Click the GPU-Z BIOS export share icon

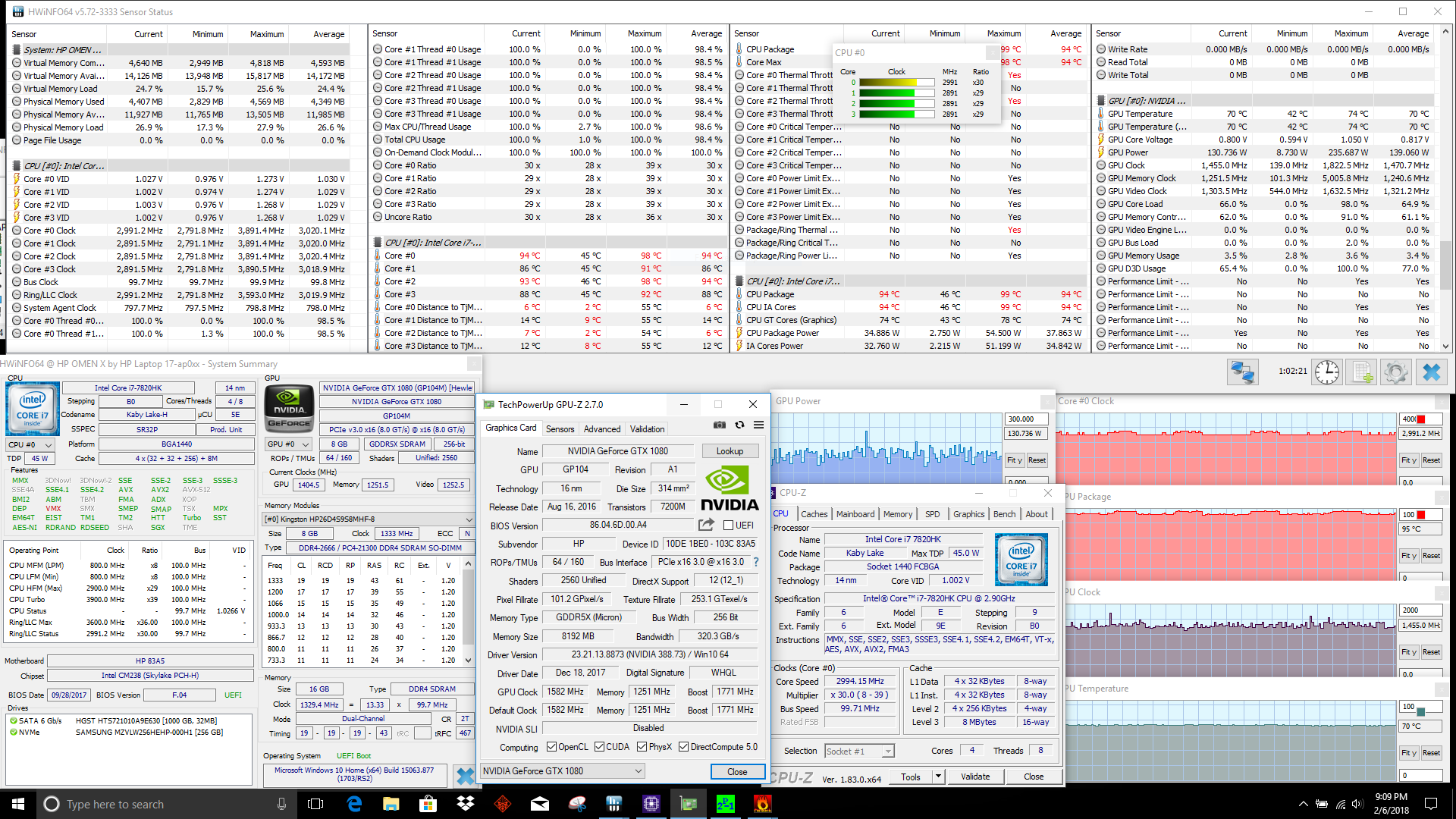coord(706,525)
